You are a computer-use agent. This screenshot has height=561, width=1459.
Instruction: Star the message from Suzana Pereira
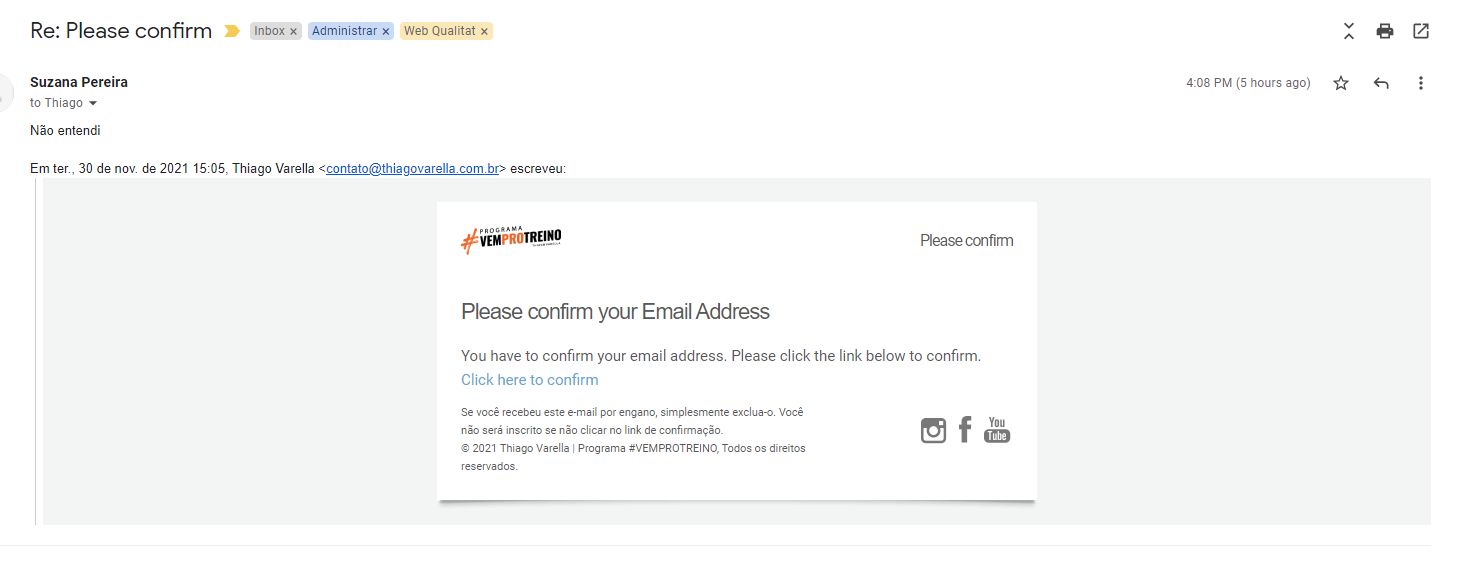pos(1341,83)
